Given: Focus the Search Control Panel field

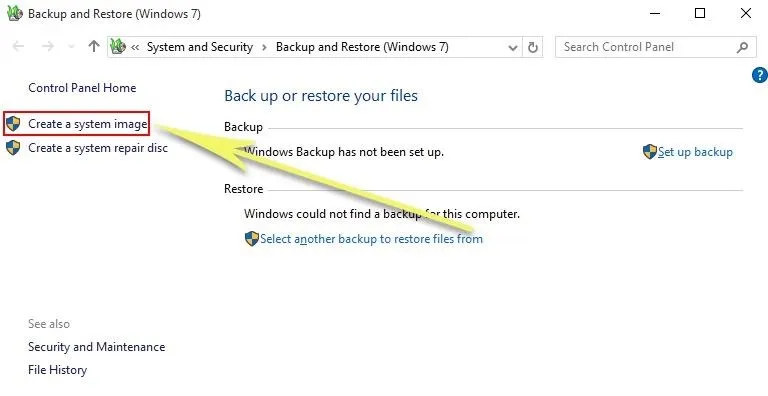Looking at the screenshot, I should [x=646, y=47].
